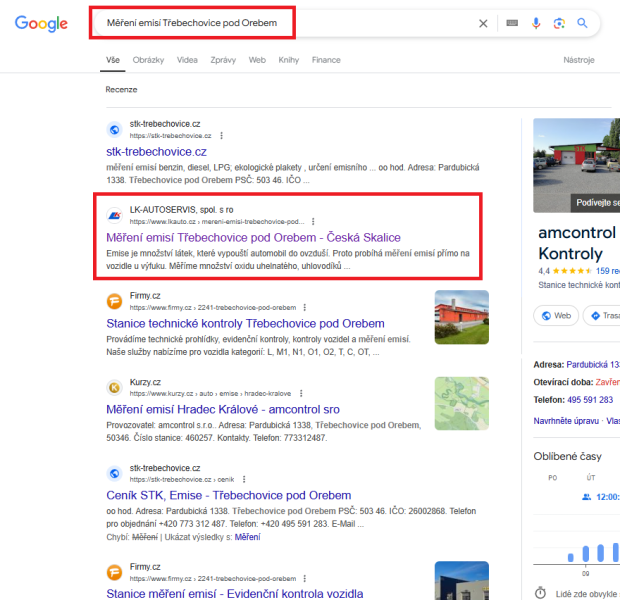Click the Google logo
Image resolution: width=620 pixels, height=600 pixels.
click(41, 24)
